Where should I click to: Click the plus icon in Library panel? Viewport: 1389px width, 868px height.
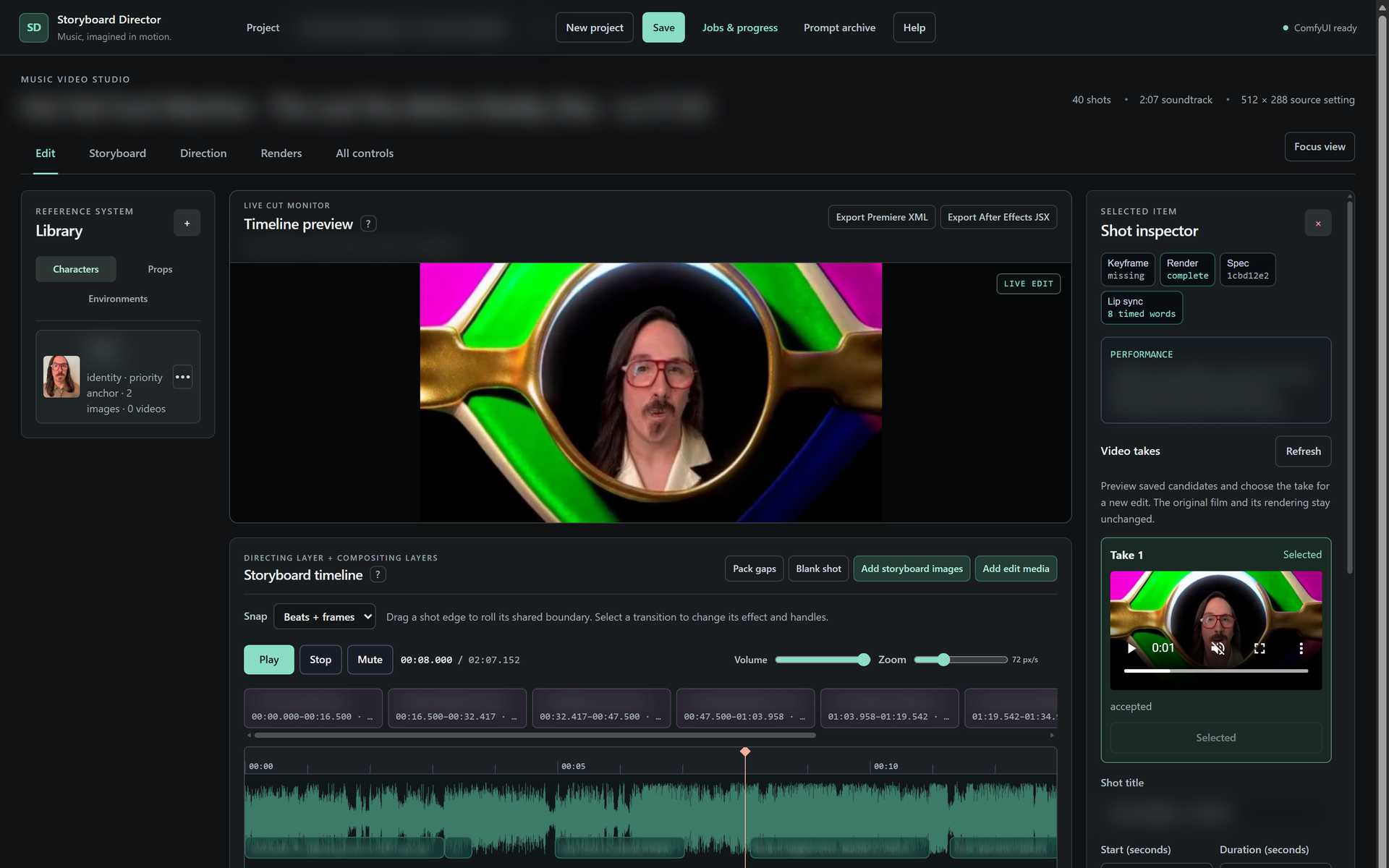point(187,224)
